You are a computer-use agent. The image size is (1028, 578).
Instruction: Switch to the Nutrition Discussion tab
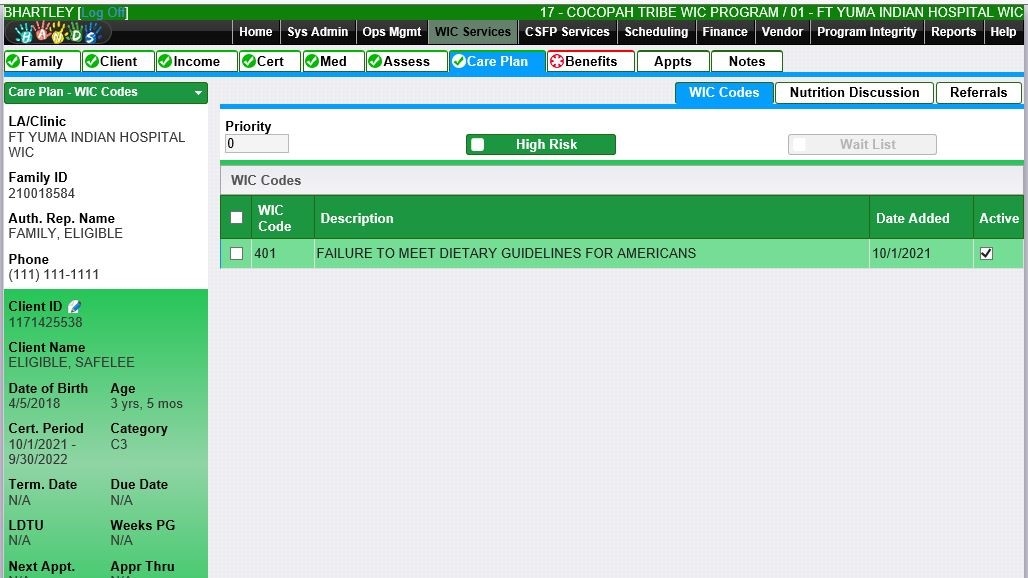854,92
